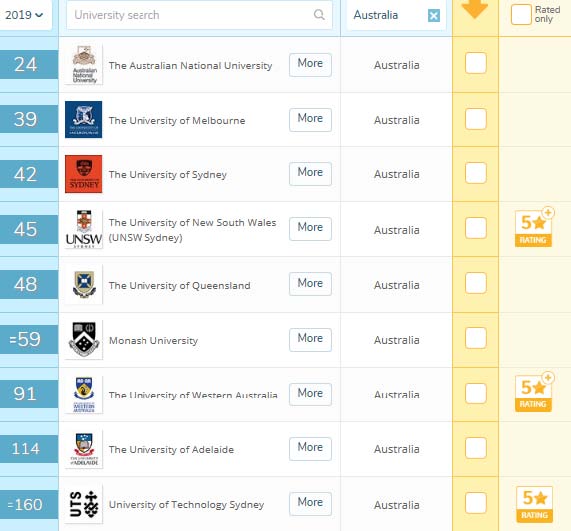Click rank =160 cell

[x=29, y=504]
